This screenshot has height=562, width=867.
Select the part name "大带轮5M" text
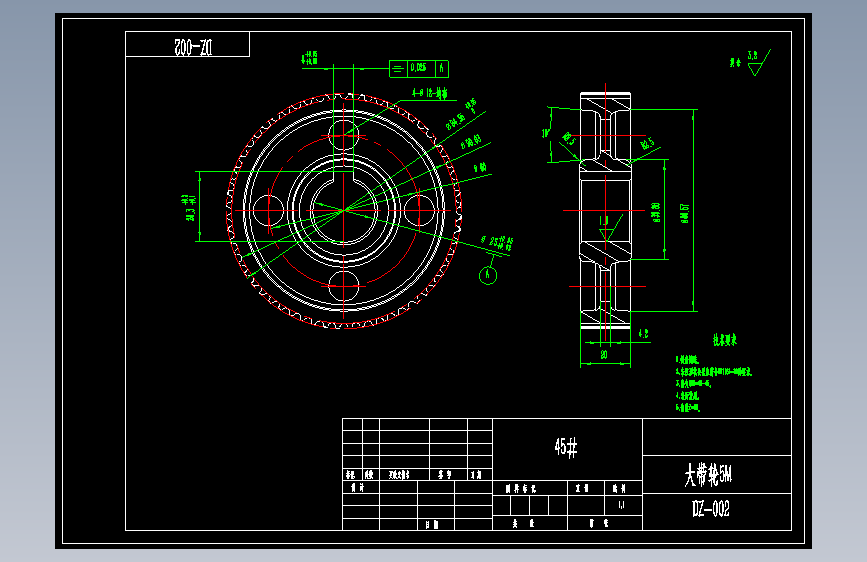(x=708, y=475)
